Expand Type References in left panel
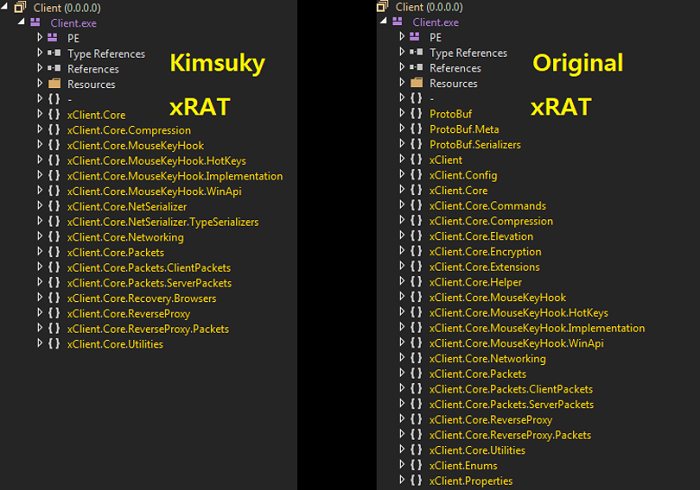700x490 pixels. [x=40, y=53]
